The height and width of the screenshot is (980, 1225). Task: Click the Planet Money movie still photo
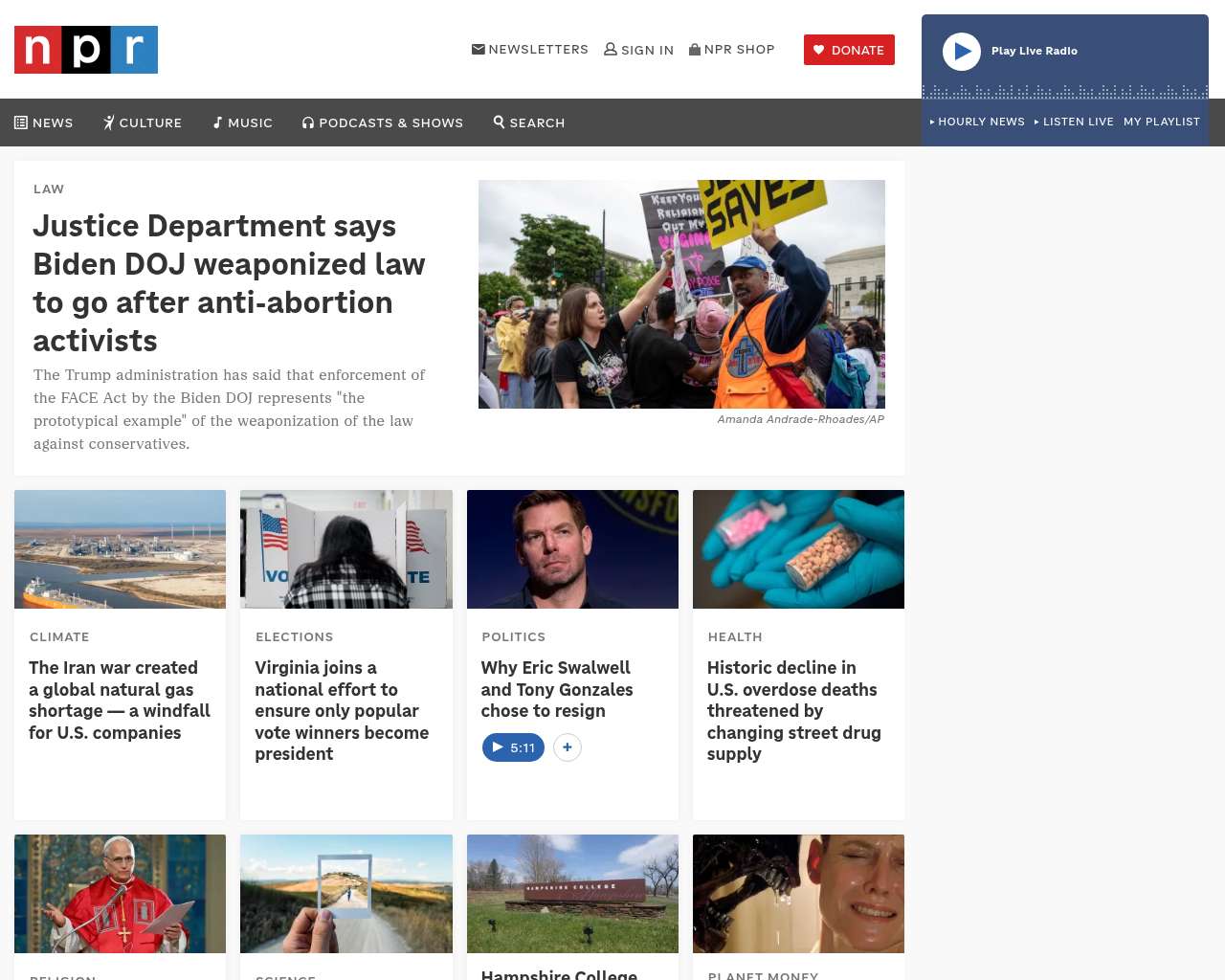798,894
